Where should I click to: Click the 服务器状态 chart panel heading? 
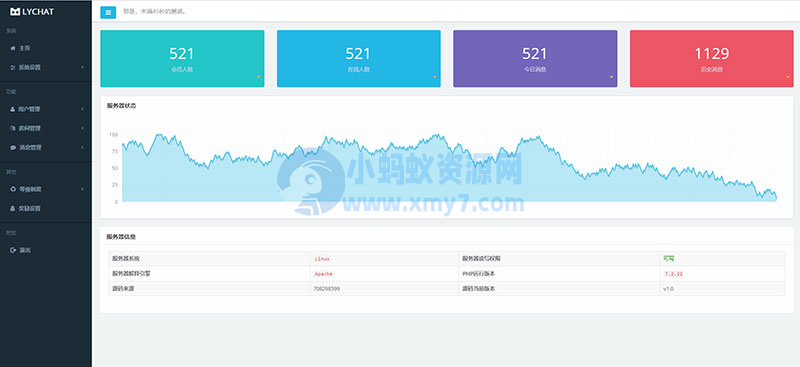(121, 106)
